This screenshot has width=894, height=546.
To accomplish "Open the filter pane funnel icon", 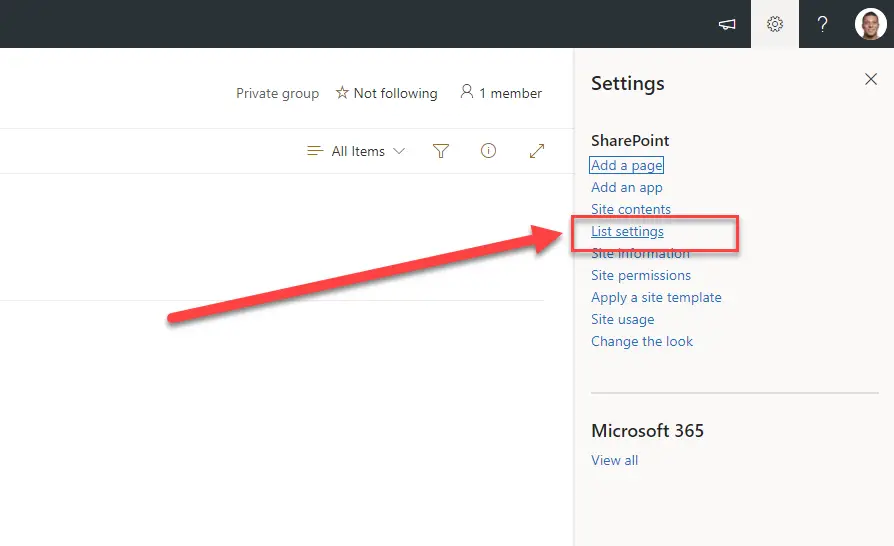I will (x=441, y=151).
